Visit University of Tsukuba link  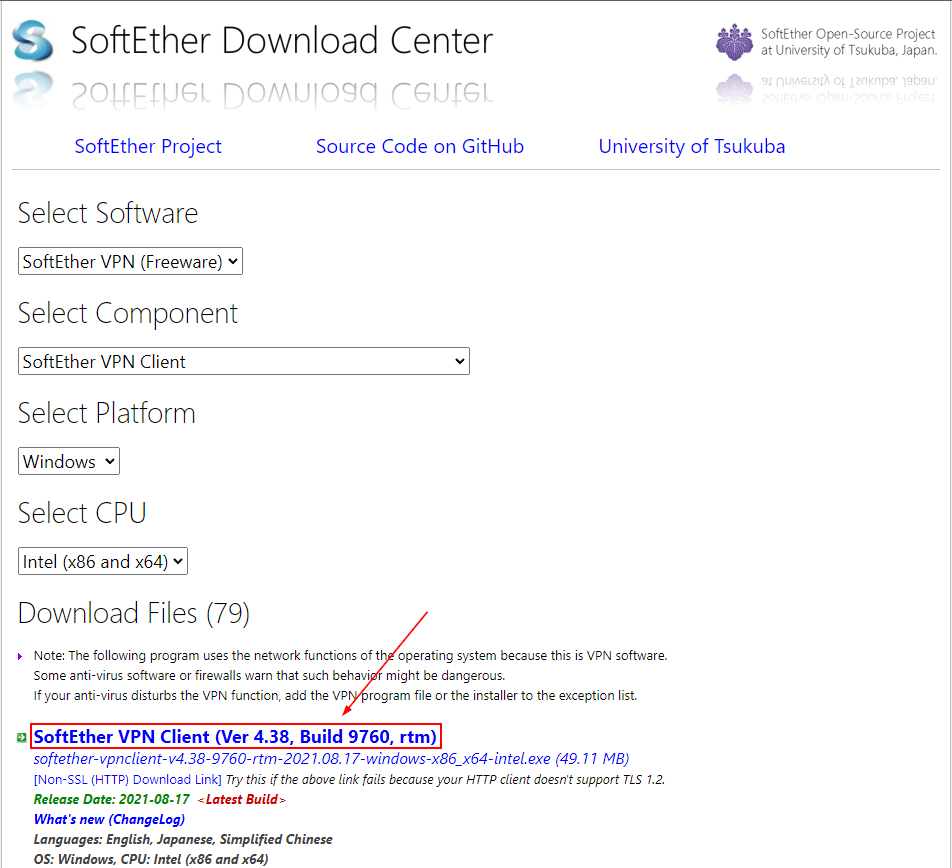tap(692, 146)
